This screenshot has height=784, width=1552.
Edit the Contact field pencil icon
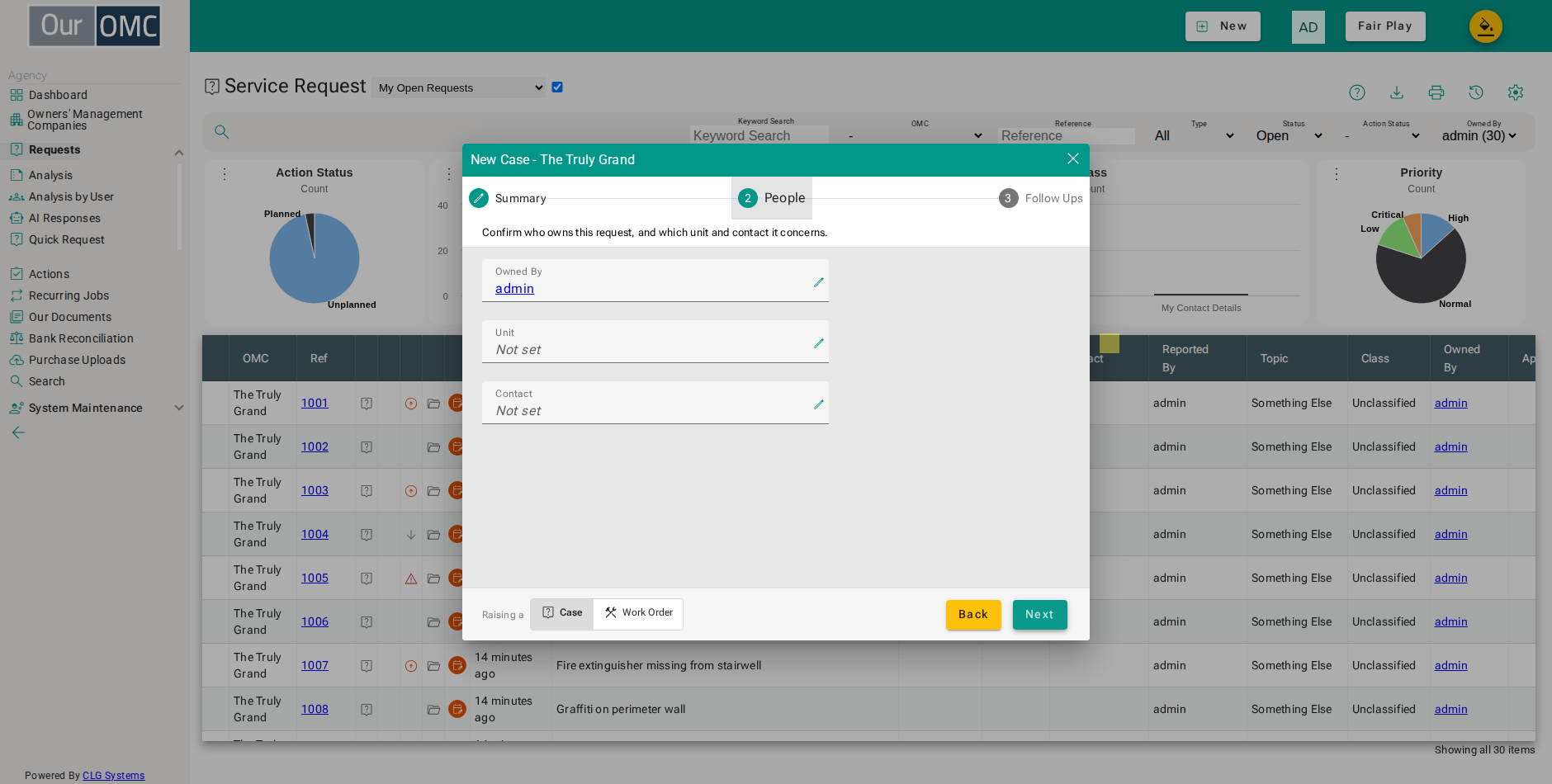[x=819, y=404]
